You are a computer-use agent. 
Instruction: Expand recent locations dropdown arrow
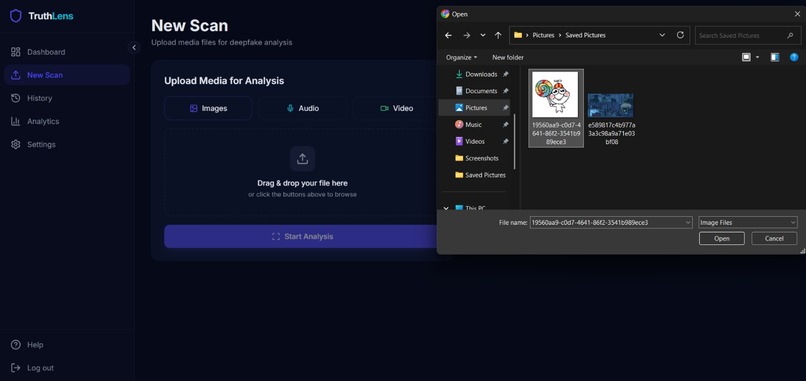point(483,35)
